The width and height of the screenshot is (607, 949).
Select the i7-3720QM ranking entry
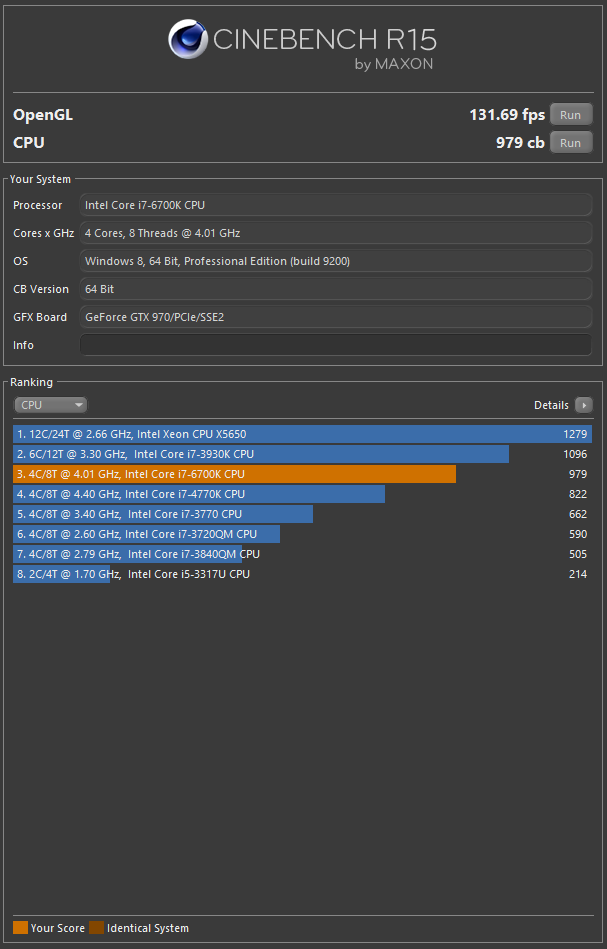[300, 534]
